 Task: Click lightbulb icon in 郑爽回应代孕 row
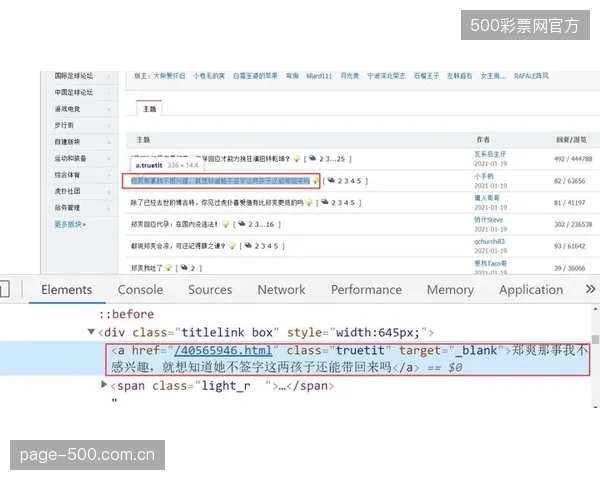pos(226,224)
